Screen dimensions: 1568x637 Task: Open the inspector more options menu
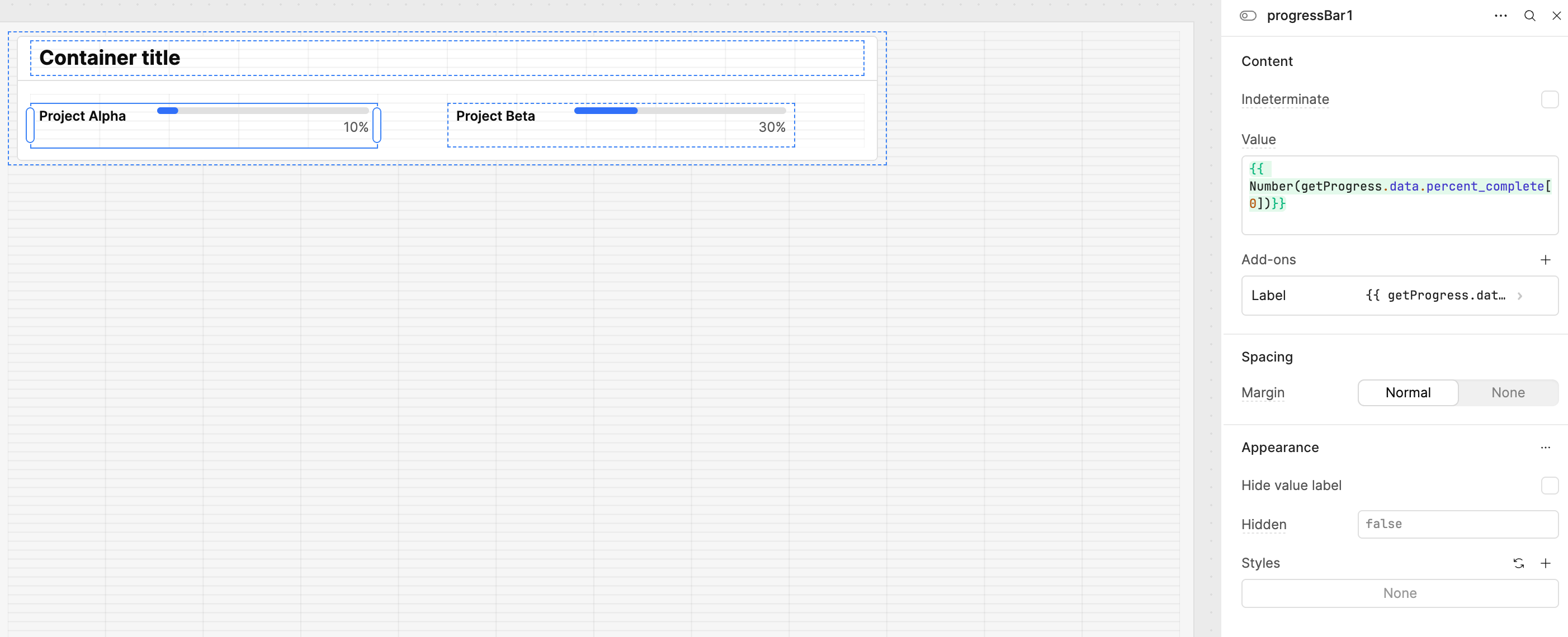(1500, 16)
